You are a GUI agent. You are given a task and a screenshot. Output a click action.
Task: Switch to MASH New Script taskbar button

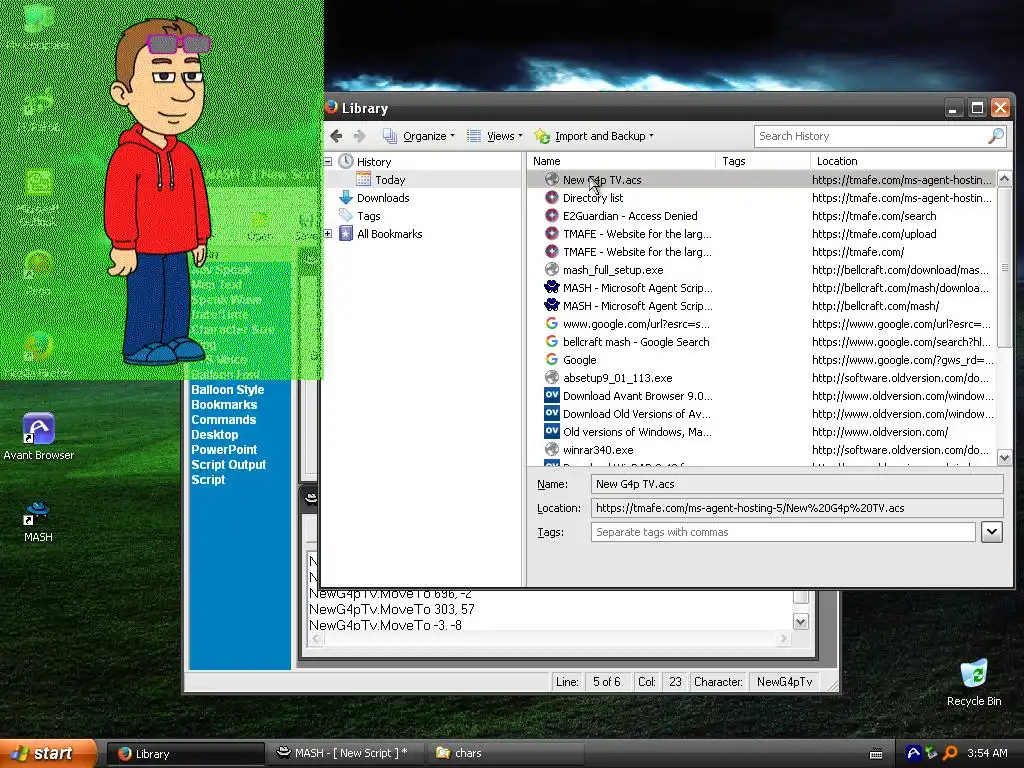click(x=345, y=754)
